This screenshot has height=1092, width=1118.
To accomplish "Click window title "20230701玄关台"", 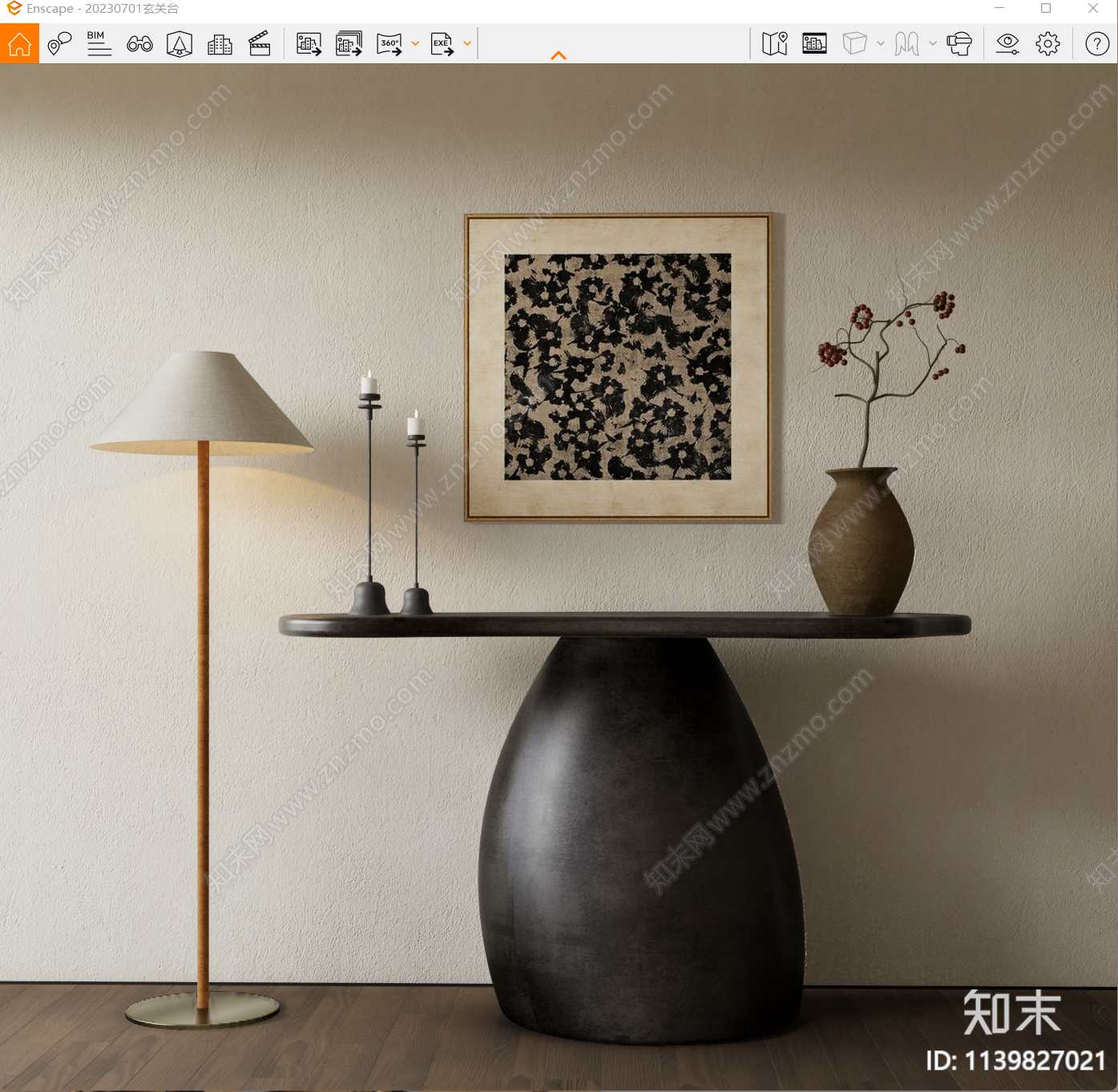I will point(132,9).
